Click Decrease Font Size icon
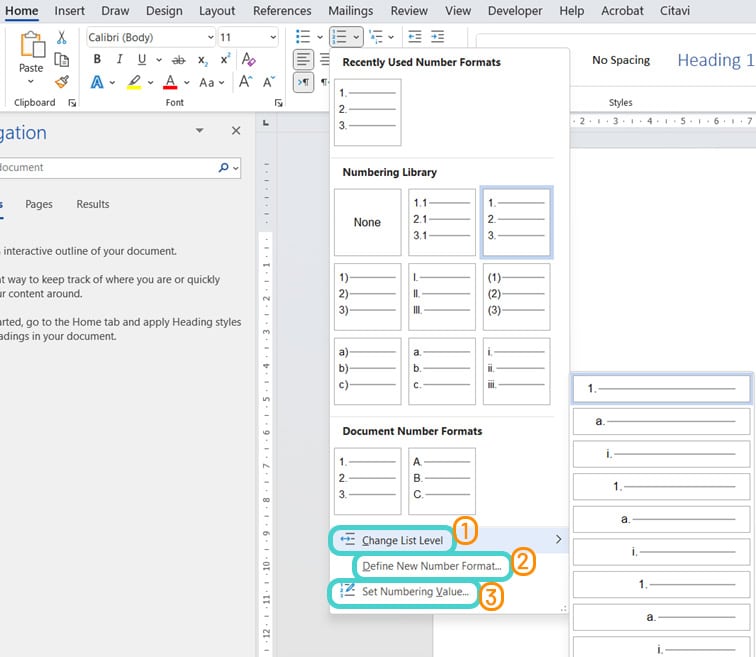The height and width of the screenshot is (657, 756). [x=269, y=82]
